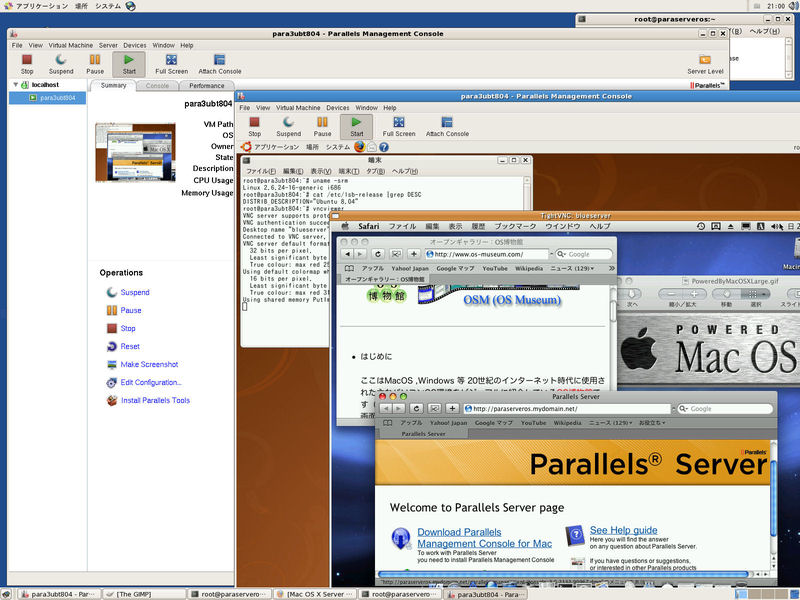Click Stop icon in front console toolbar
This screenshot has width=800, height=600.
tap(255, 122)
